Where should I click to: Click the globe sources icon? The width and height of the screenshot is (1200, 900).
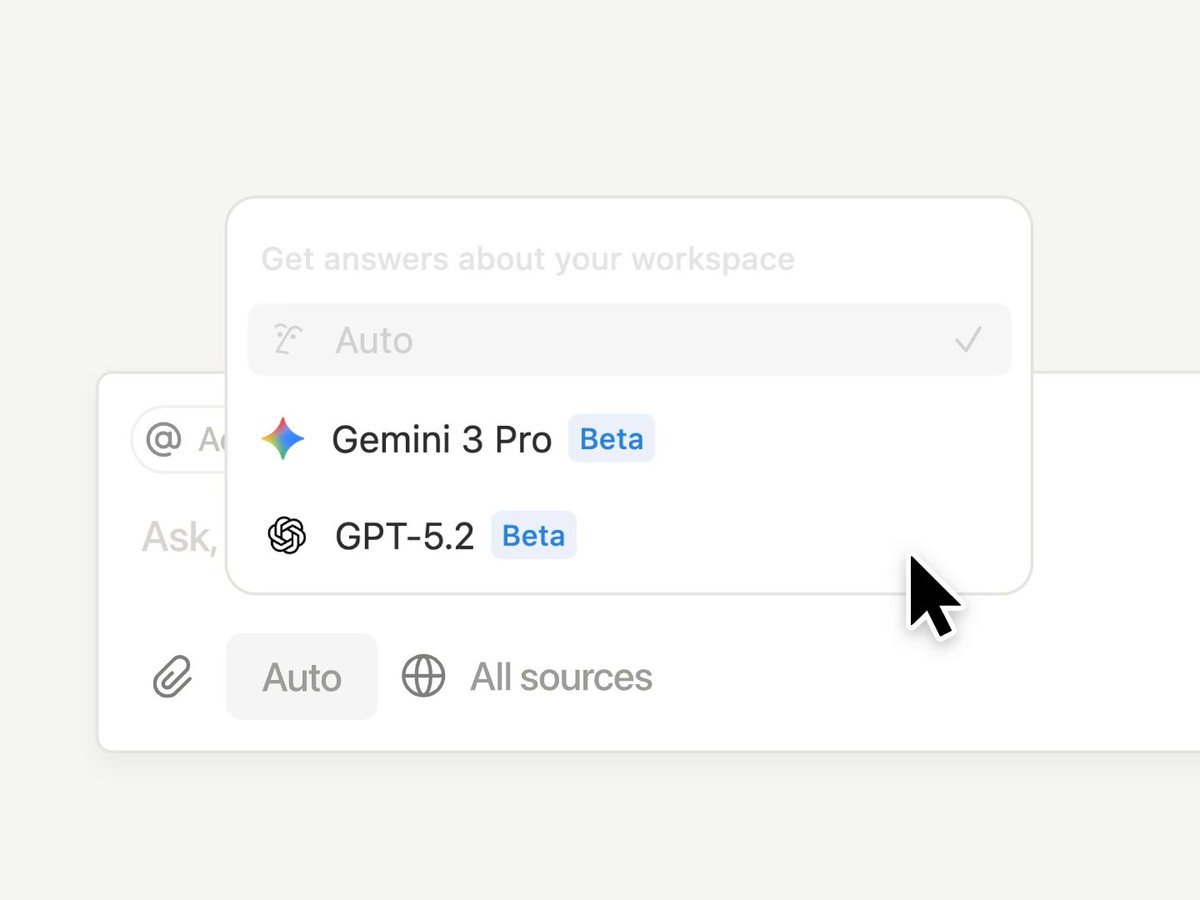point(423,677)
